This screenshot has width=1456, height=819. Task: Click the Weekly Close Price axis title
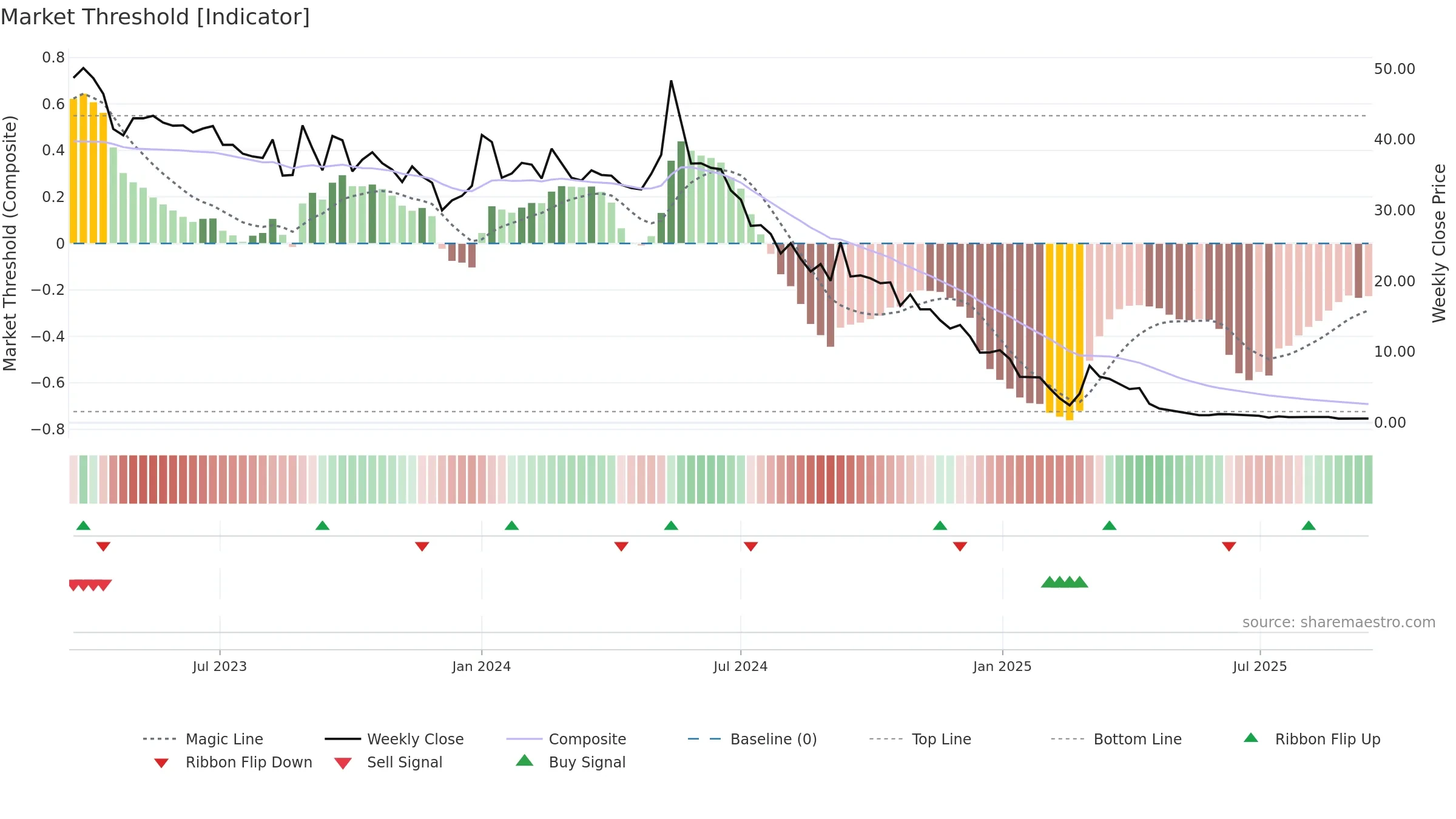coord(1439,243)
